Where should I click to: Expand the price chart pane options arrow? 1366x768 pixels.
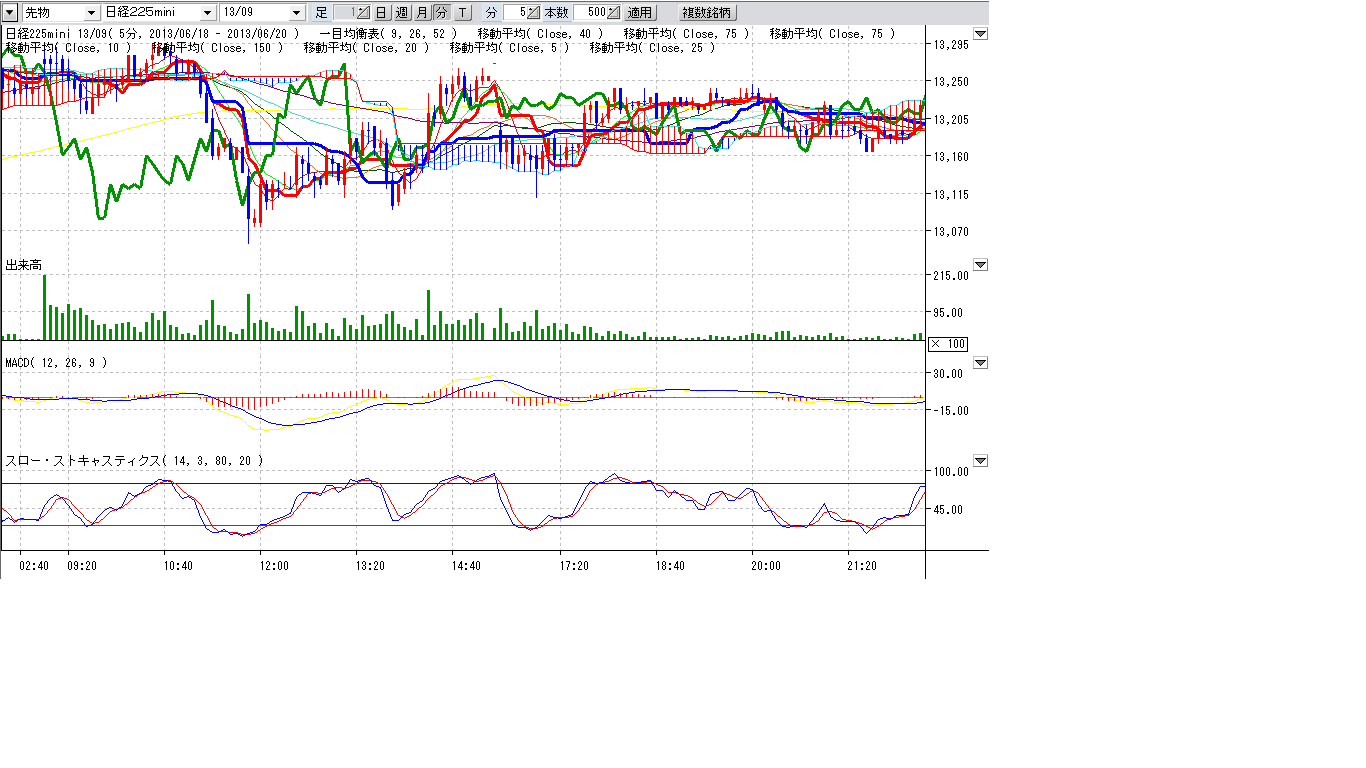coord(980,34)
